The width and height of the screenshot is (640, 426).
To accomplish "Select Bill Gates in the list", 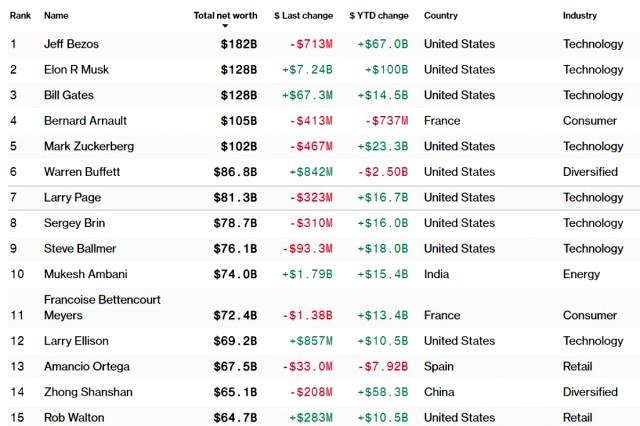I will (68, 95).
